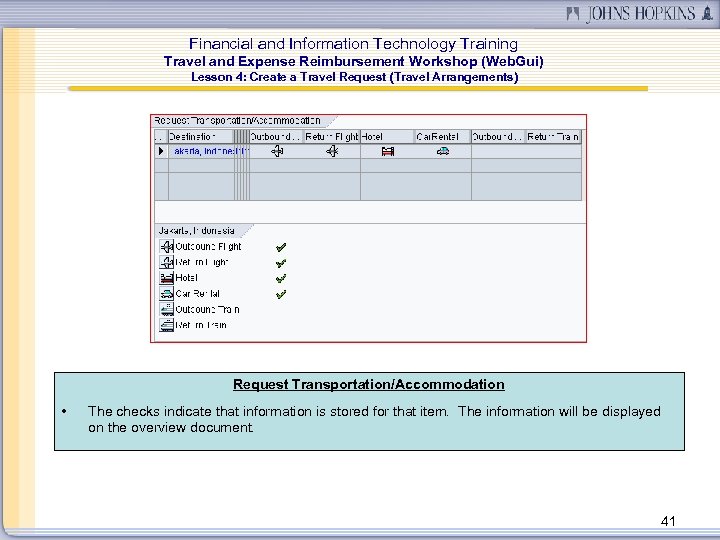Click the Outbound flight column header
Viewport: 720px width, 540px height.
point(276,137)
